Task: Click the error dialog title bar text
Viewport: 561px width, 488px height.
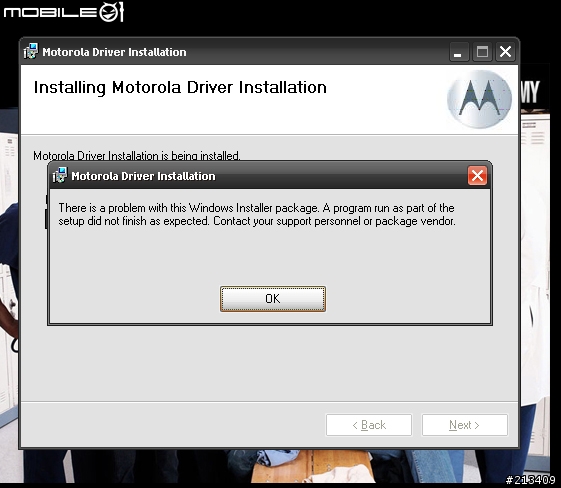Action: [x=143, y=176]
